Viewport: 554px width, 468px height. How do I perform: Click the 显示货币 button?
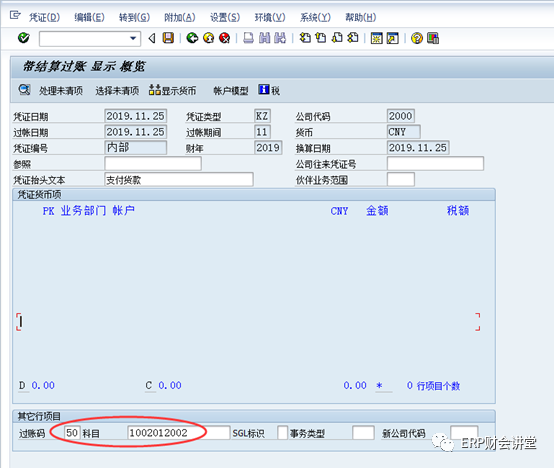click(x=172, y=90)
